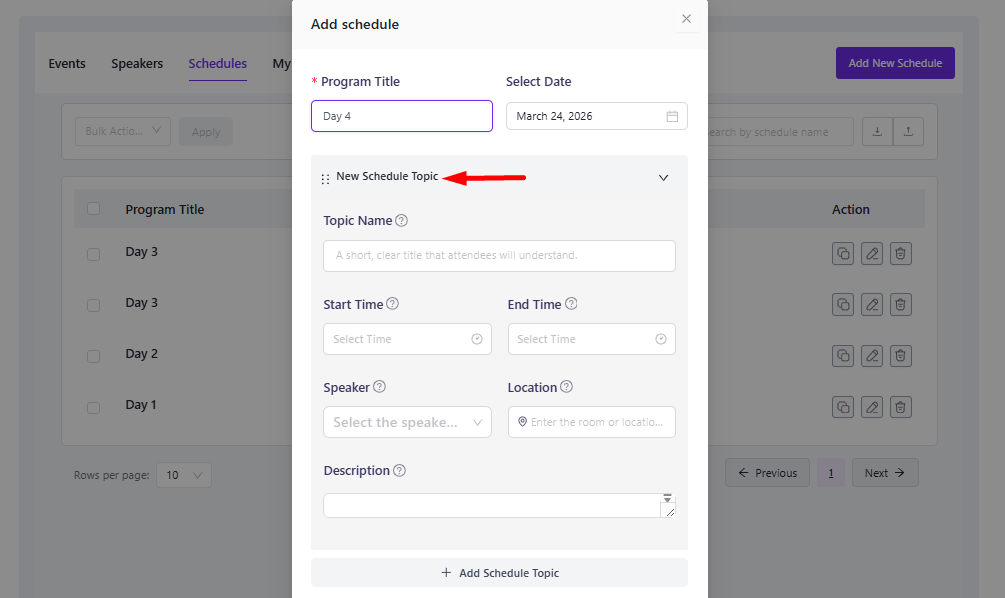
Task: Switch to the Events tab
Action: point(67,64)
